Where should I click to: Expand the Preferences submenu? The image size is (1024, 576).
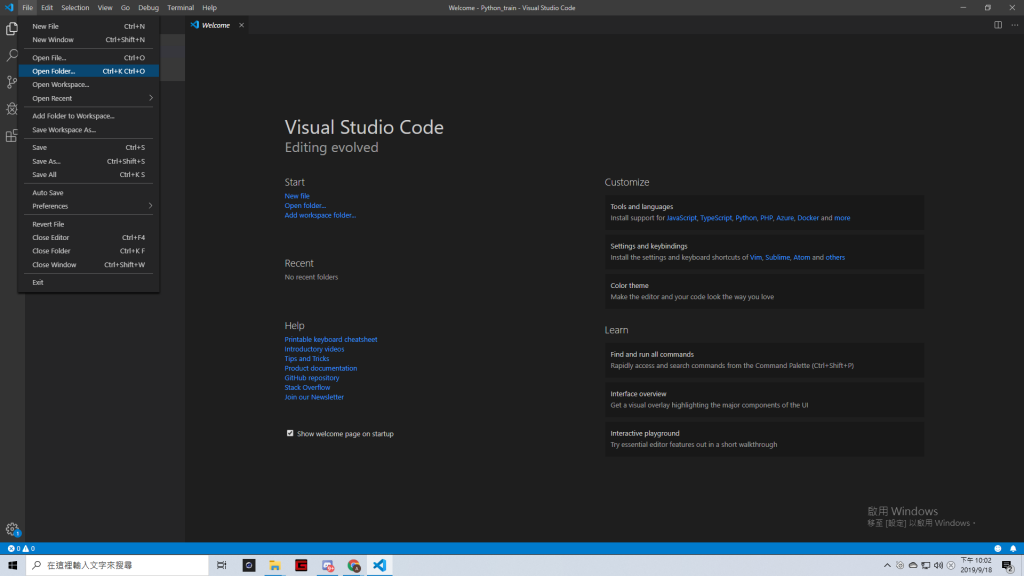[88, 206]
